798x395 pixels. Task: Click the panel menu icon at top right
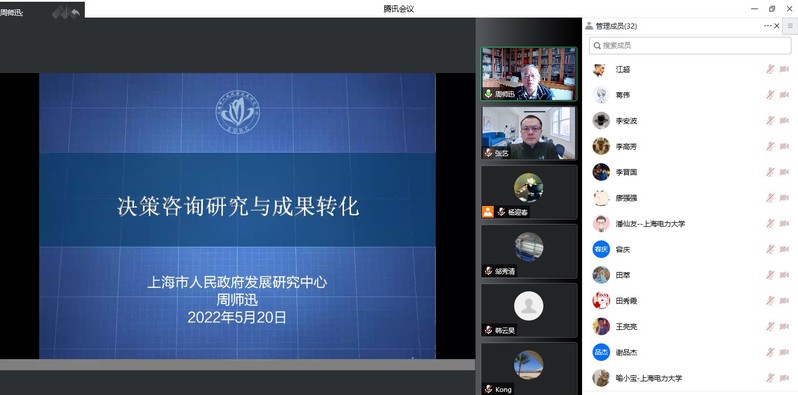[790, 26]
